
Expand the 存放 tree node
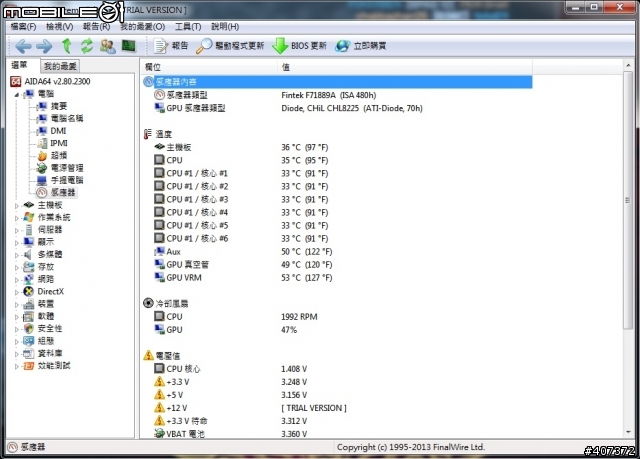tap(17, 267)
